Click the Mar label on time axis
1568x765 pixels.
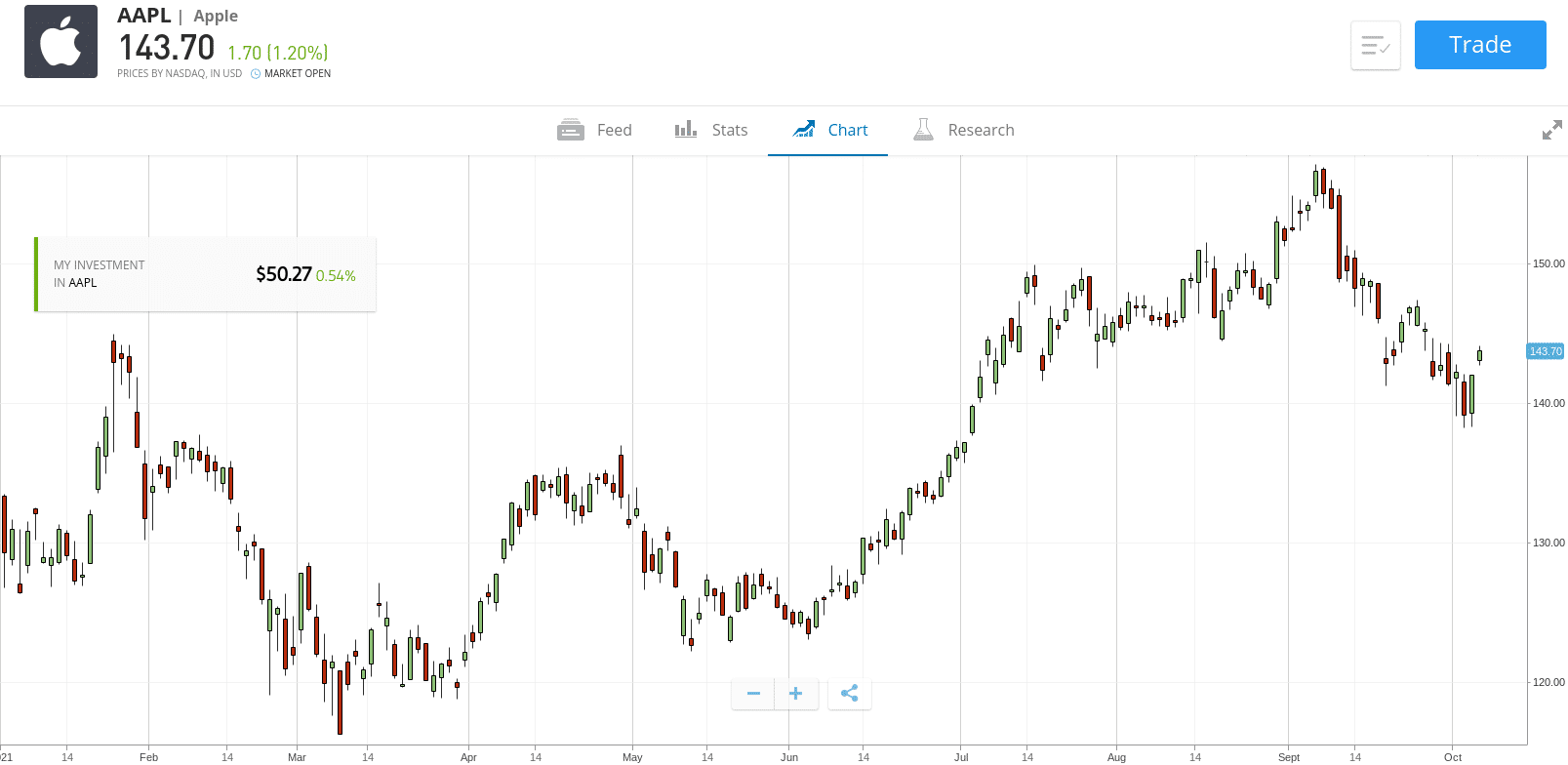(x=297, y=757)
